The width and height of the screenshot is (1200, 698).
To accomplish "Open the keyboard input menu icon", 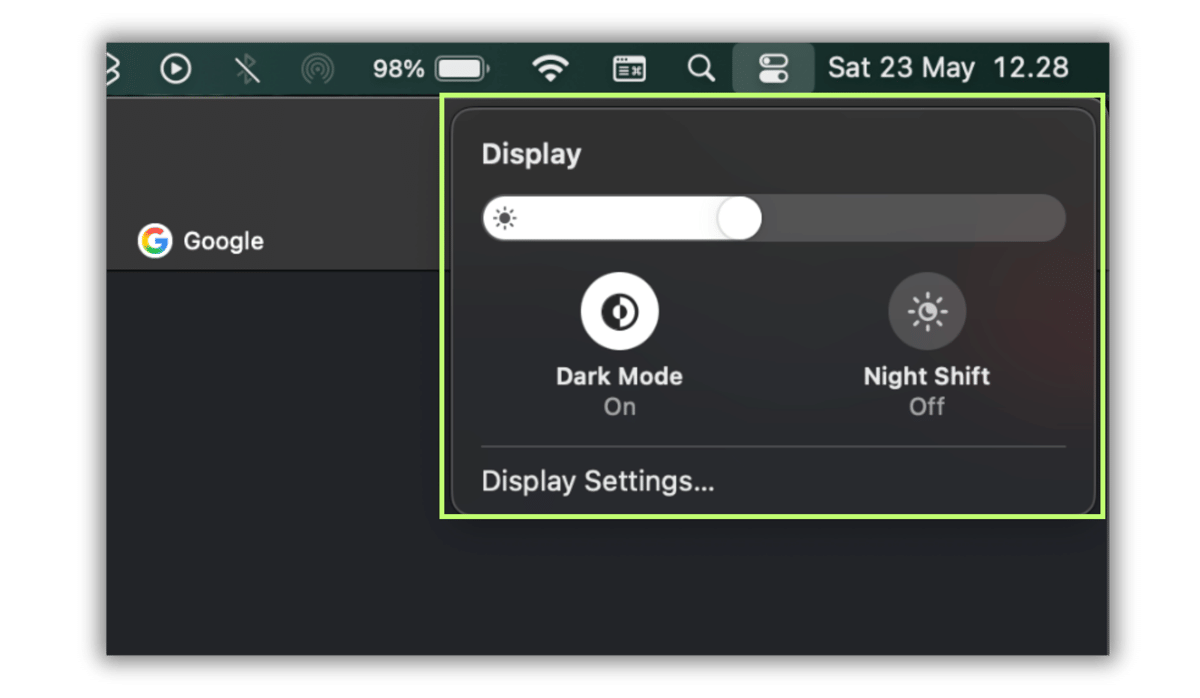I will coord(629,69).
